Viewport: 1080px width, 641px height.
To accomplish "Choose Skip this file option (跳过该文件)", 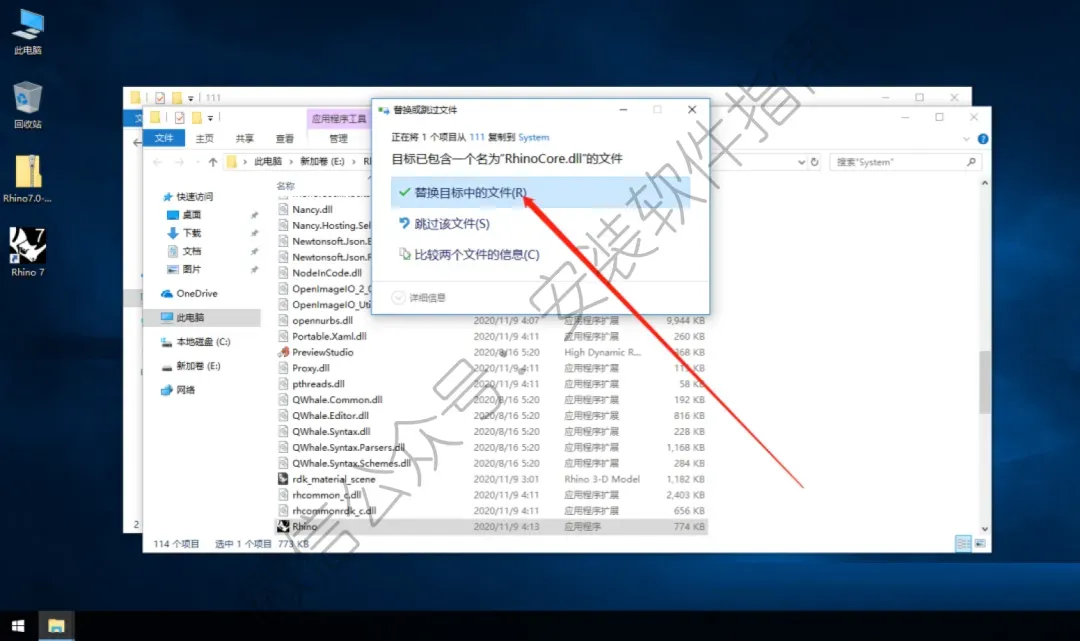I will (x=451, y=224).
